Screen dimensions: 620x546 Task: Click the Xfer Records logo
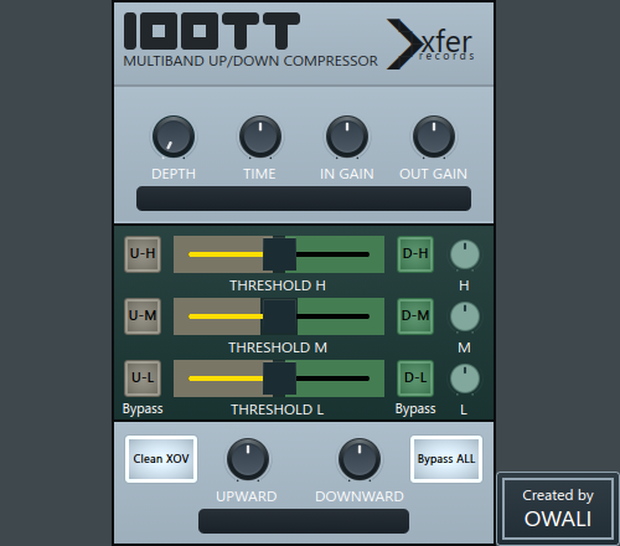point(430,44)
